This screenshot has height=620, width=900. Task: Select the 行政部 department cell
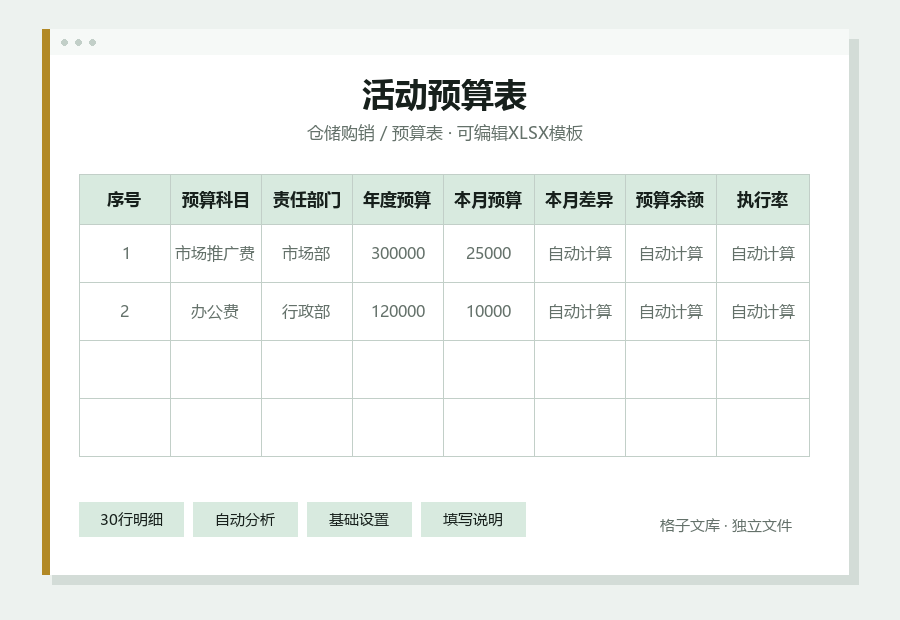point(307,312)
